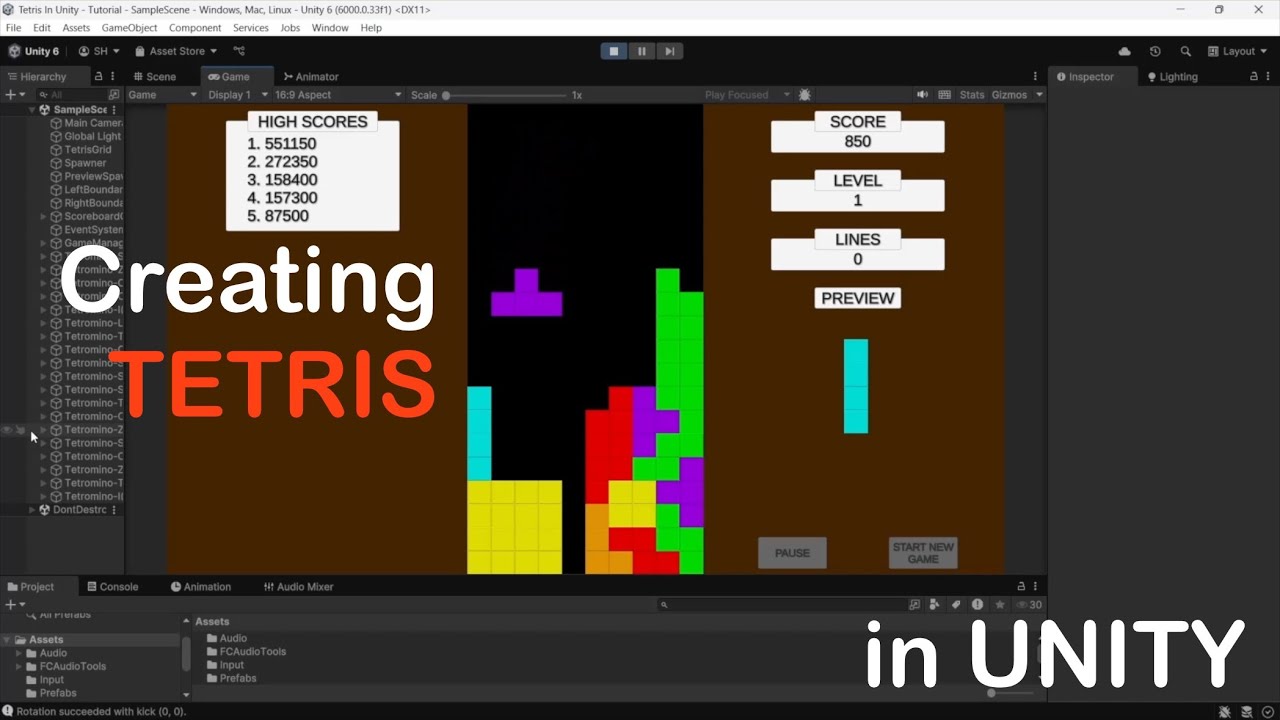Click the Project favorites star icon
This screenshot has width=1280, height=720.
click(999, 605)
